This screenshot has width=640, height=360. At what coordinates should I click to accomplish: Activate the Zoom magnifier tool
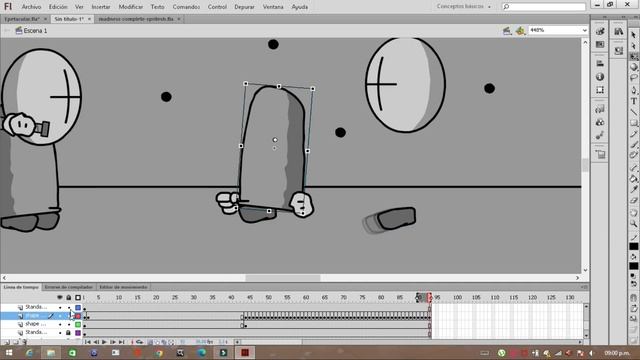pos(633,223)
